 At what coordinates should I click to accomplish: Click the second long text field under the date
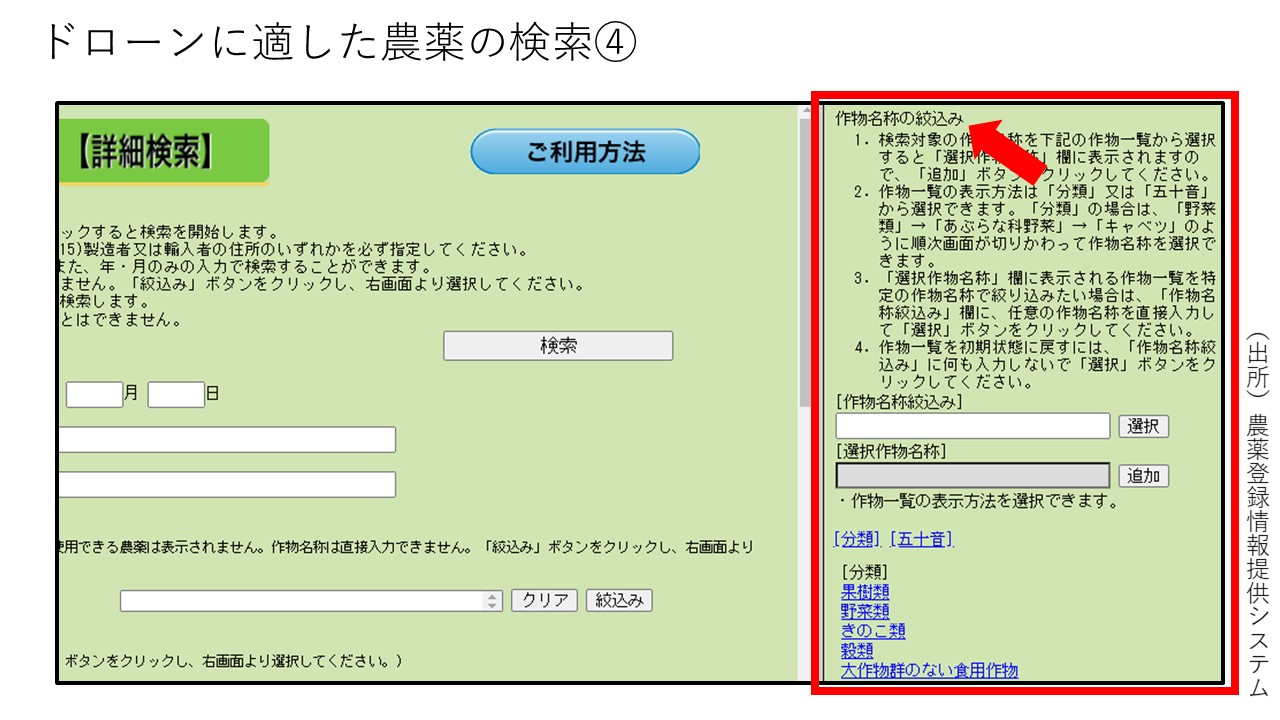point(227,485)
